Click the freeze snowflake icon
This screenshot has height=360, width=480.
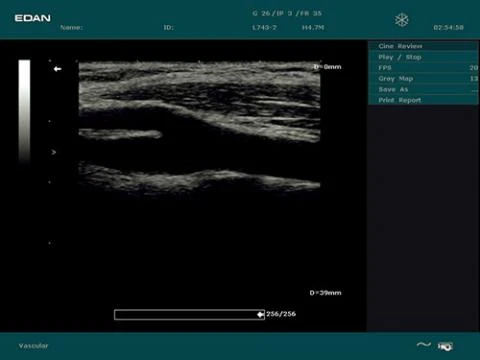(401, 20)
